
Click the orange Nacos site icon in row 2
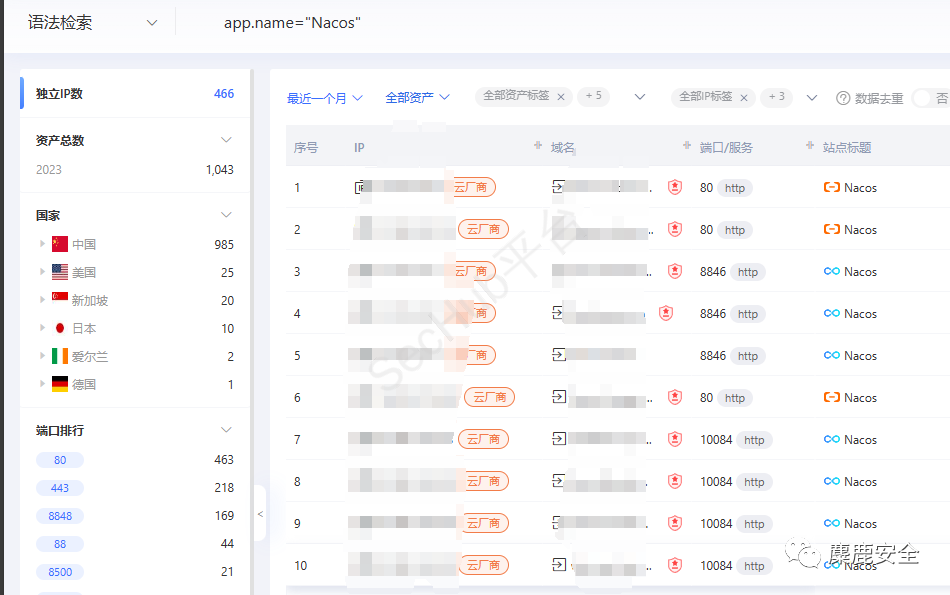pos(831,229)
